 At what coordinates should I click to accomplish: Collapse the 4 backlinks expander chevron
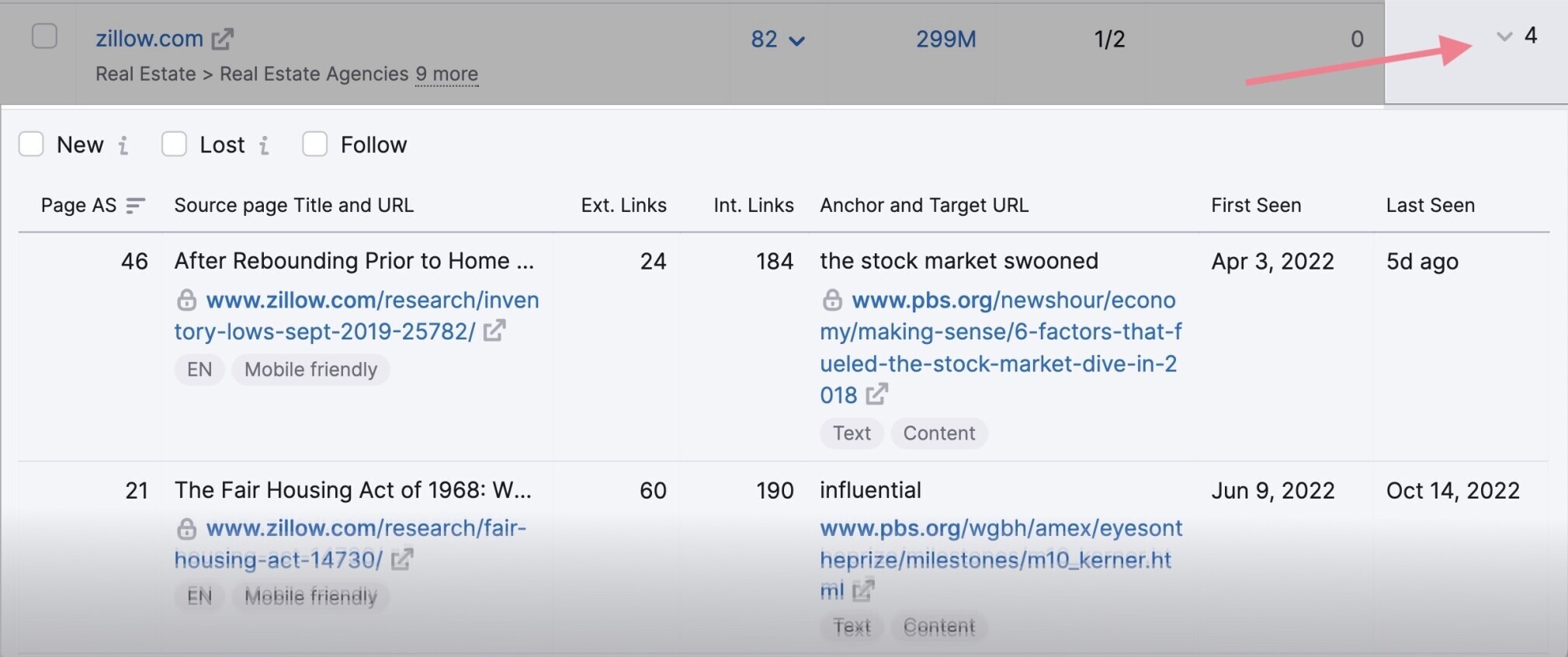click(1504, 36)
